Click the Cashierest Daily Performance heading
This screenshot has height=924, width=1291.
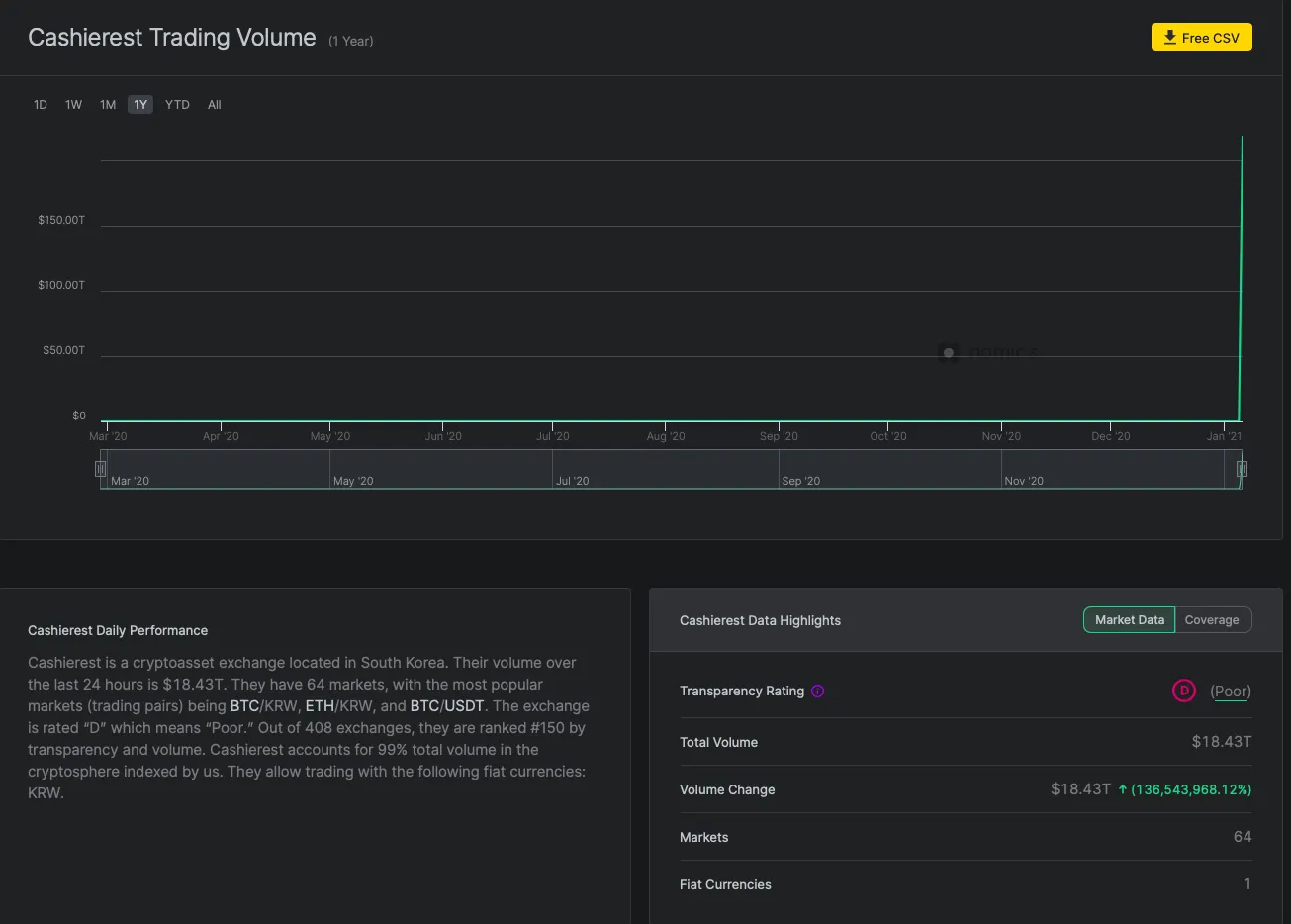(118, 630)
